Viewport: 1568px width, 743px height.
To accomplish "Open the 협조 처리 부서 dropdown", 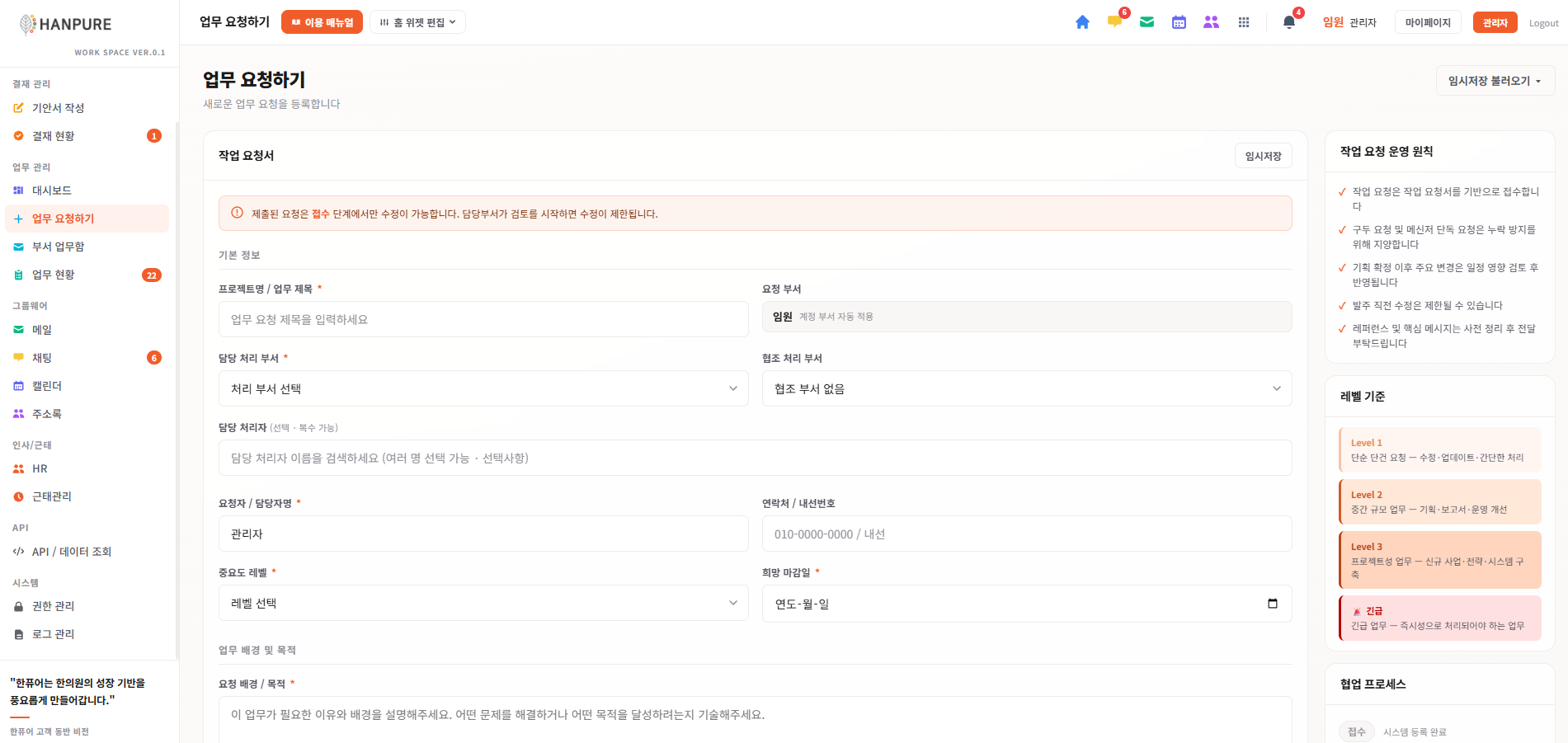I will 1027,388.
